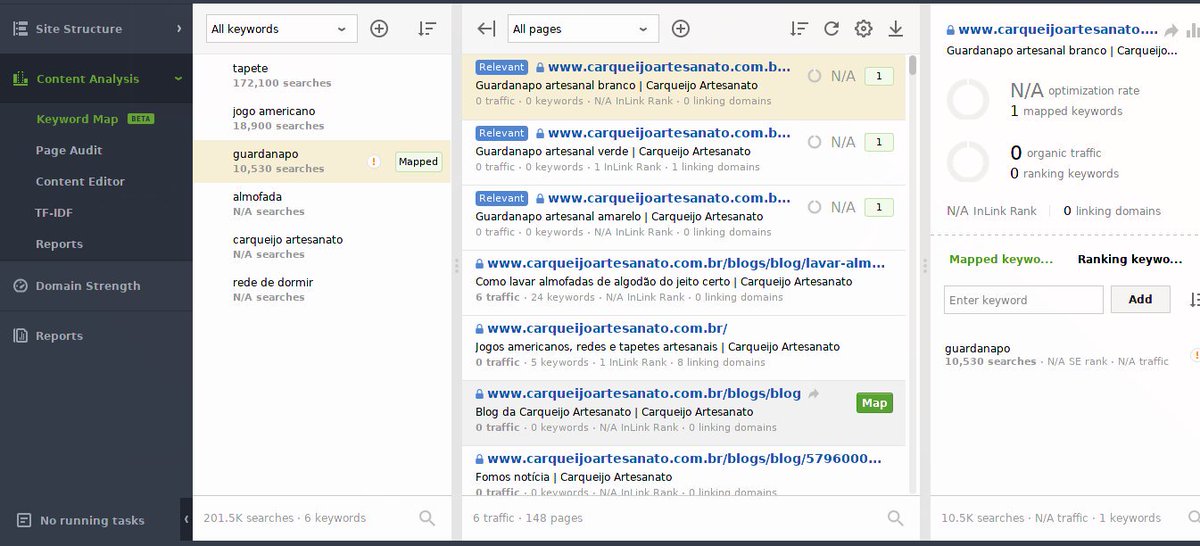Click share arrow next to blogs/blog link
This screenshot has height=546, width=1200.
pyautogui.click(x=814, y=394)
